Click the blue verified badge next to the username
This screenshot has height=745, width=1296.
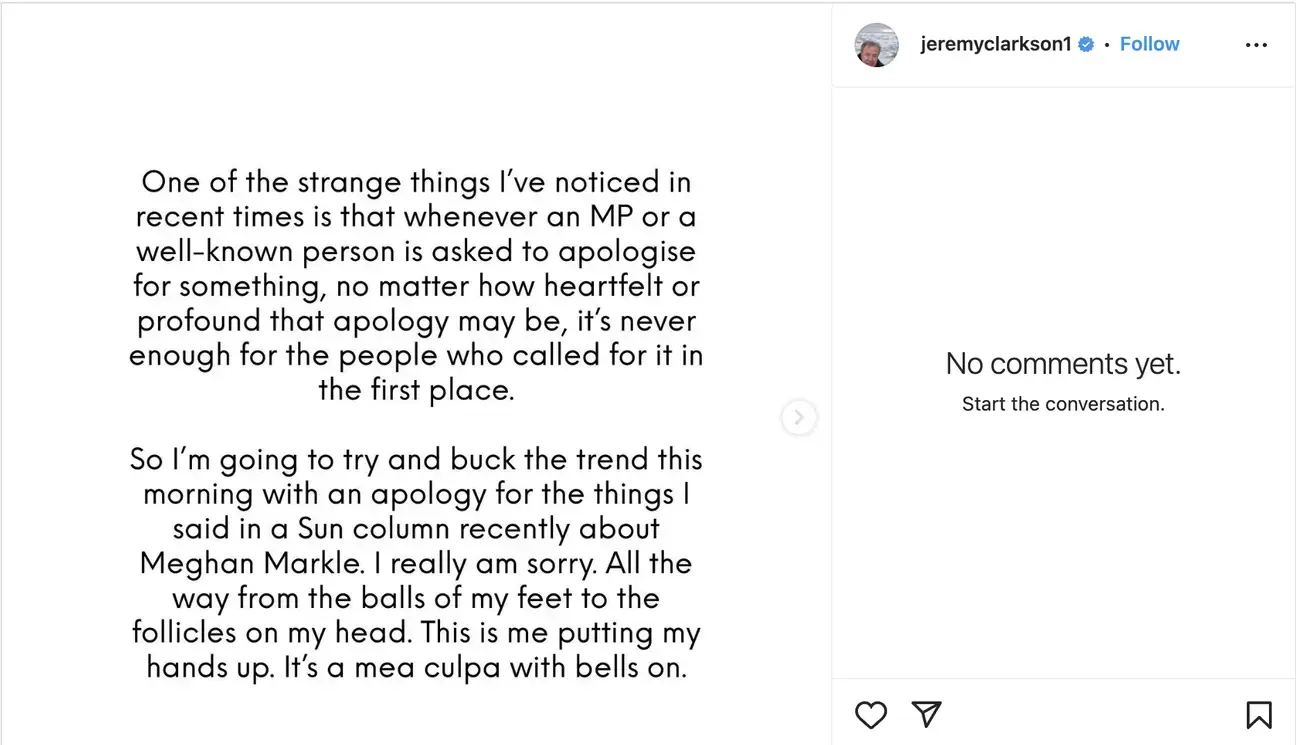pyautogui.click(x=1085, y=43)
